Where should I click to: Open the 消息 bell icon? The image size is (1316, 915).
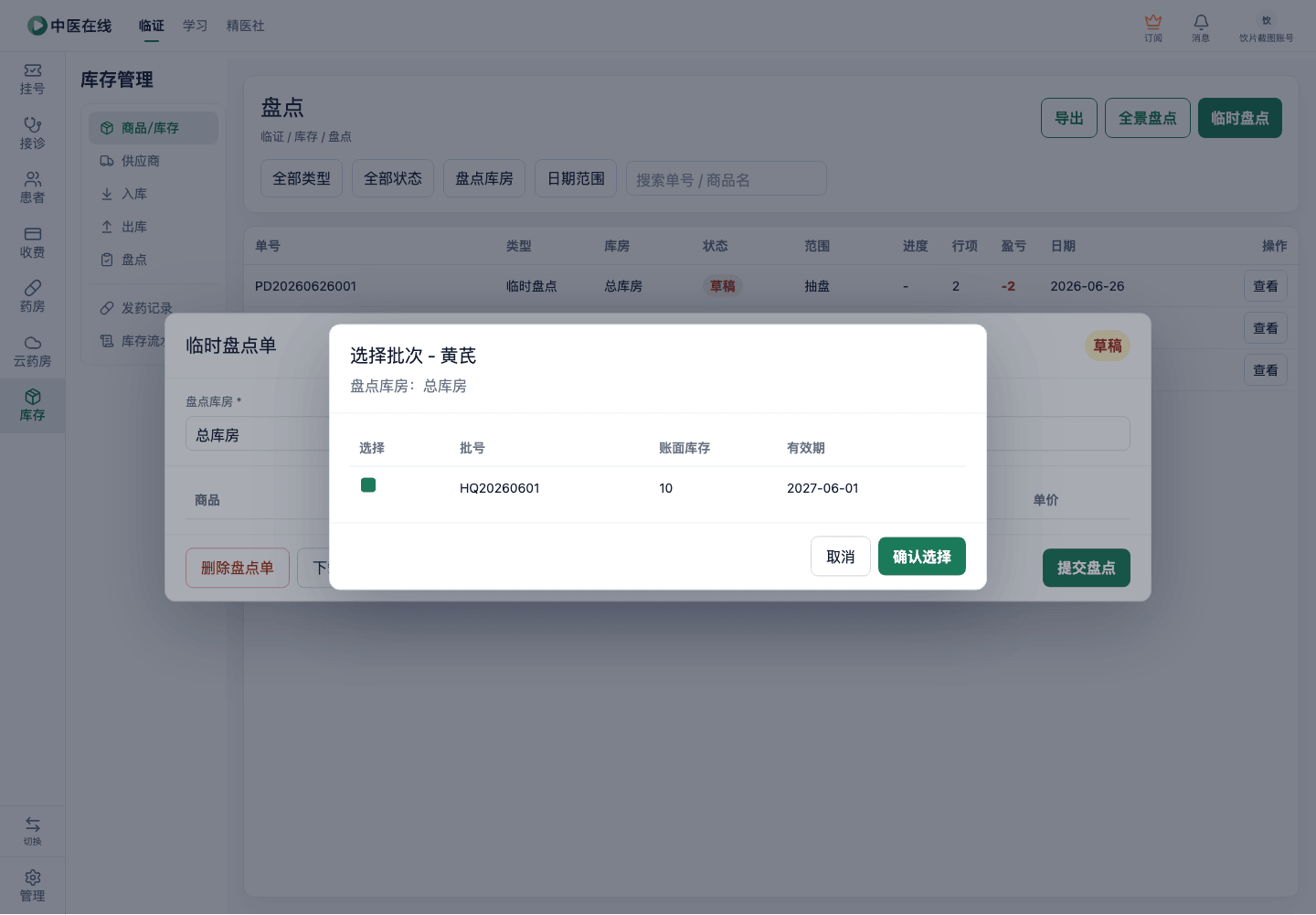(1201, 21)
